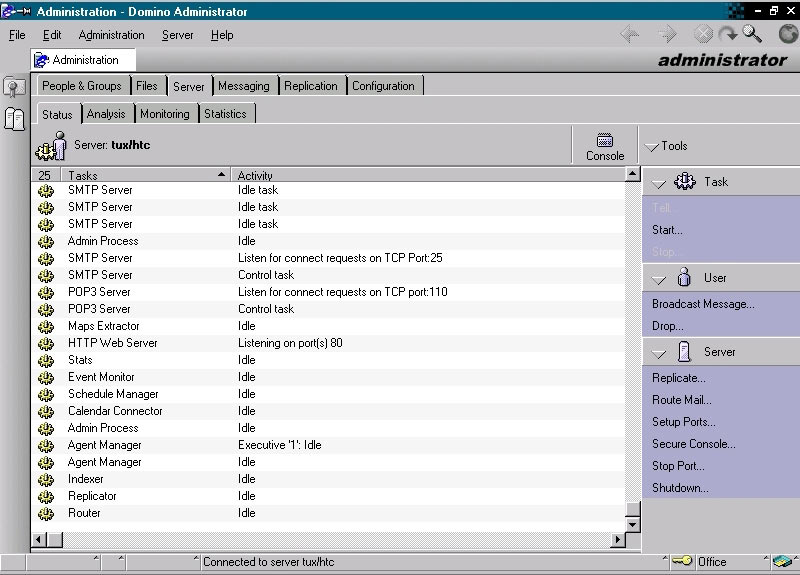Select the HTTP Web Server task icon
The width and height of the screenshot is (800, 575).
[45, 343]
